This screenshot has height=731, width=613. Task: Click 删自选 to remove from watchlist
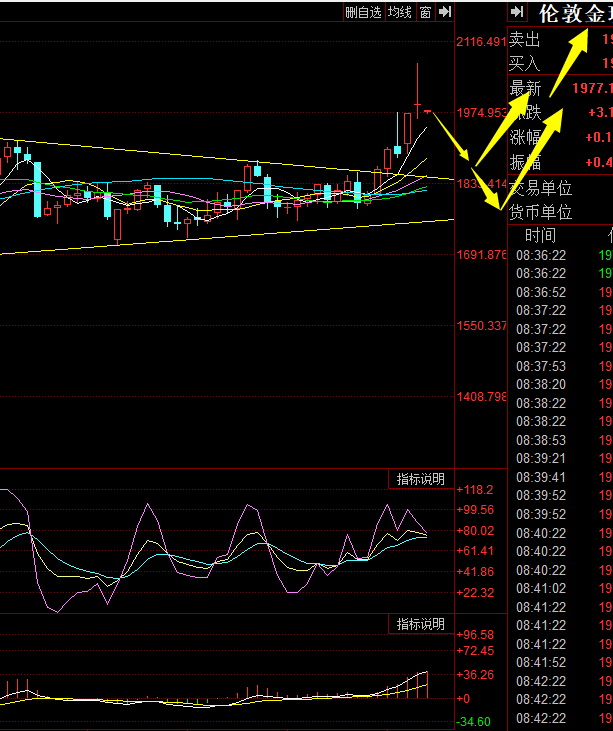(x=363, y=12)
